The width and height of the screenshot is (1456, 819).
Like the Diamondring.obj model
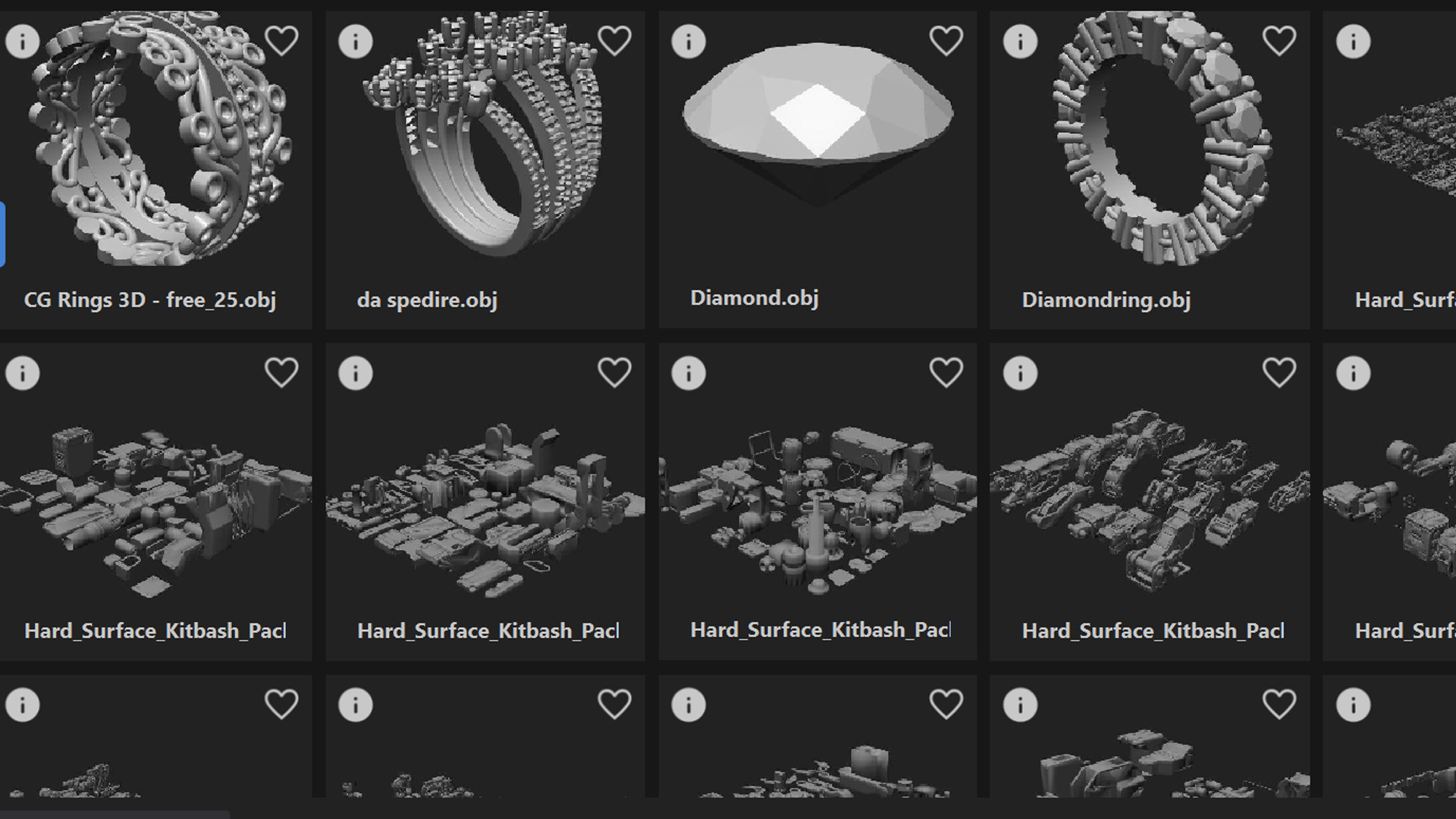tap(1279, 41)
